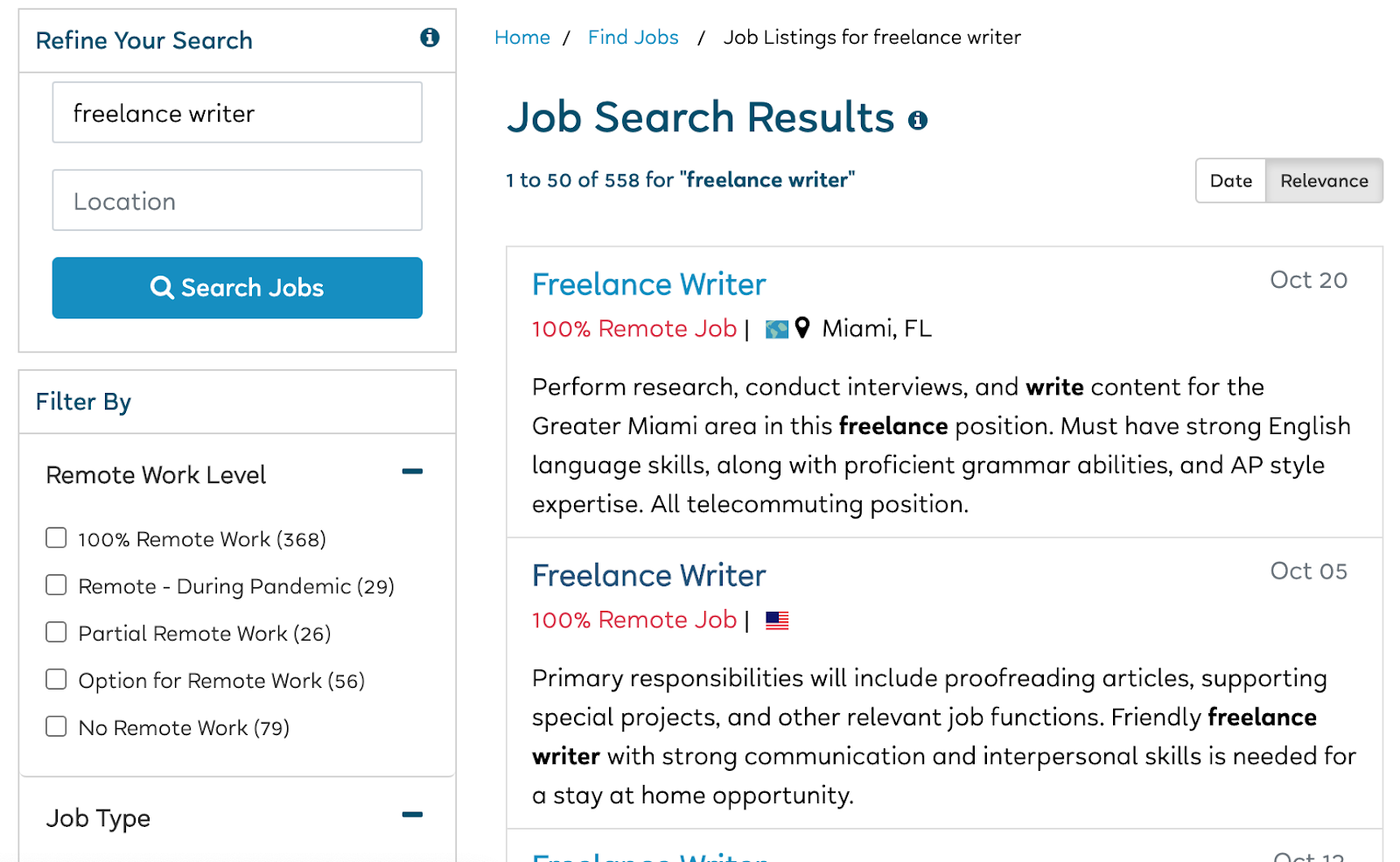Sort results by Relevance
The width and height of the screenshot is (1400, 862).
point(1323,181)
